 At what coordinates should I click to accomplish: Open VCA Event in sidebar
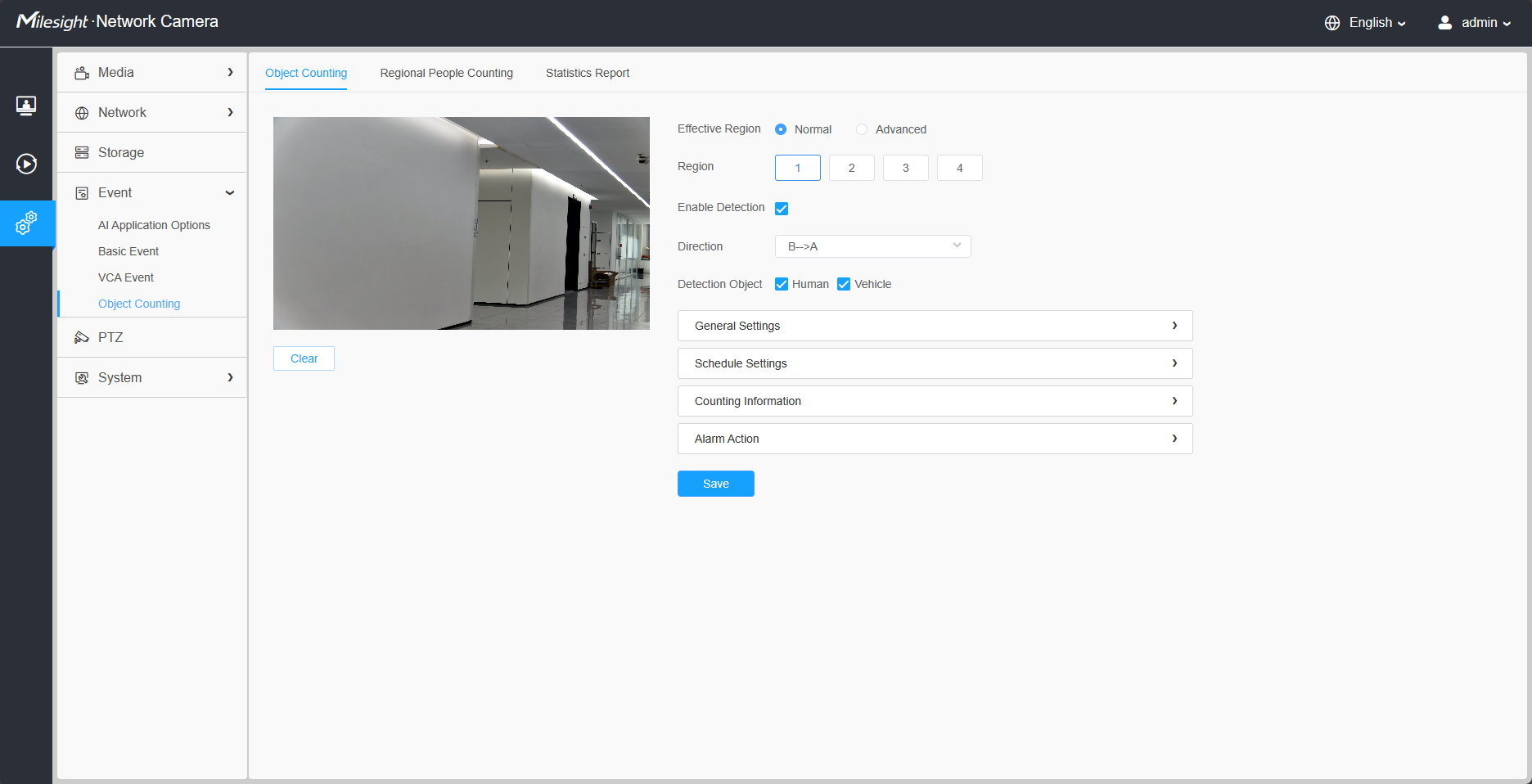click(x=126, y=277)
